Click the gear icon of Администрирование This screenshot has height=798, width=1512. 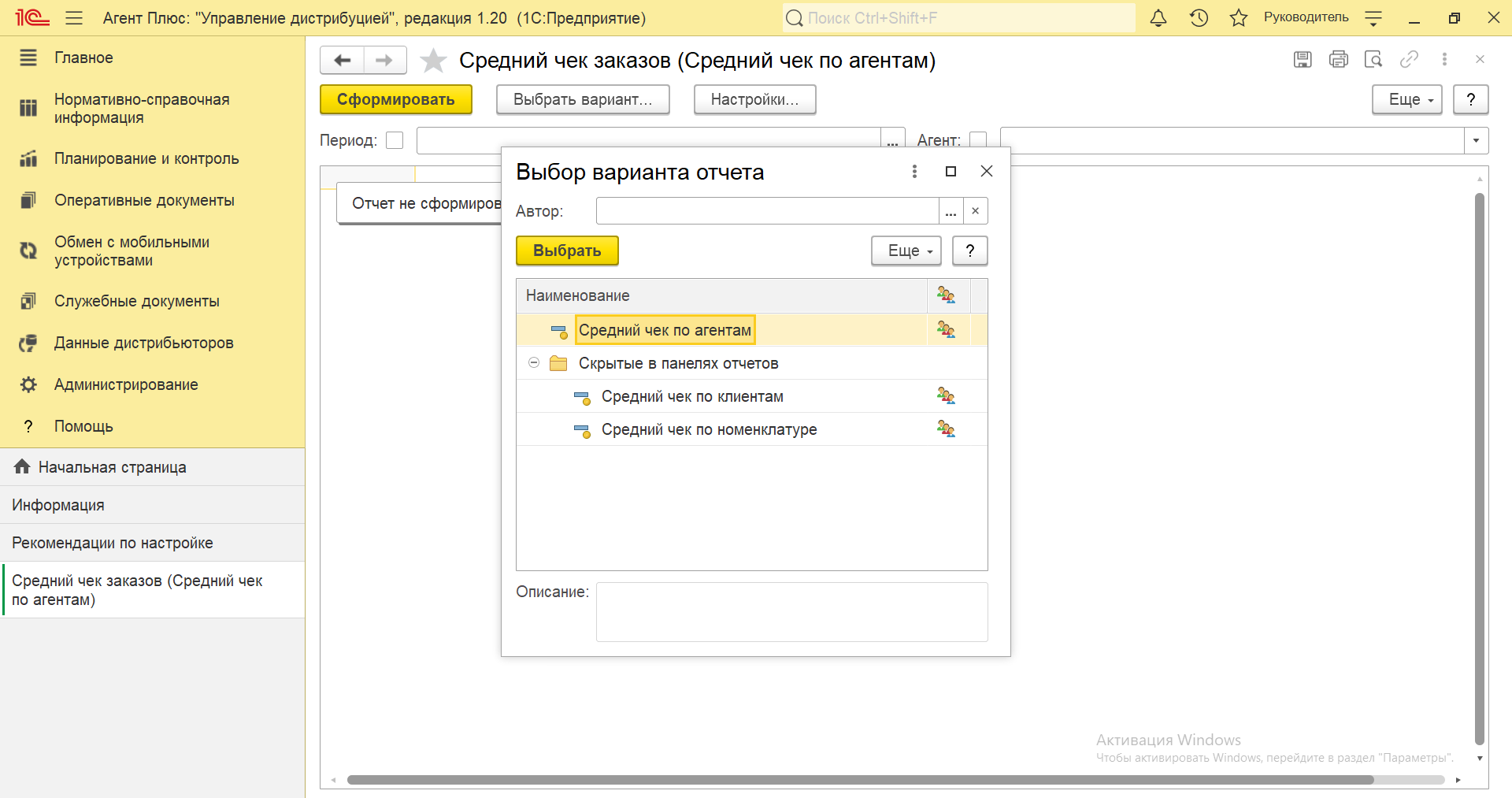[x=28, y=384]
